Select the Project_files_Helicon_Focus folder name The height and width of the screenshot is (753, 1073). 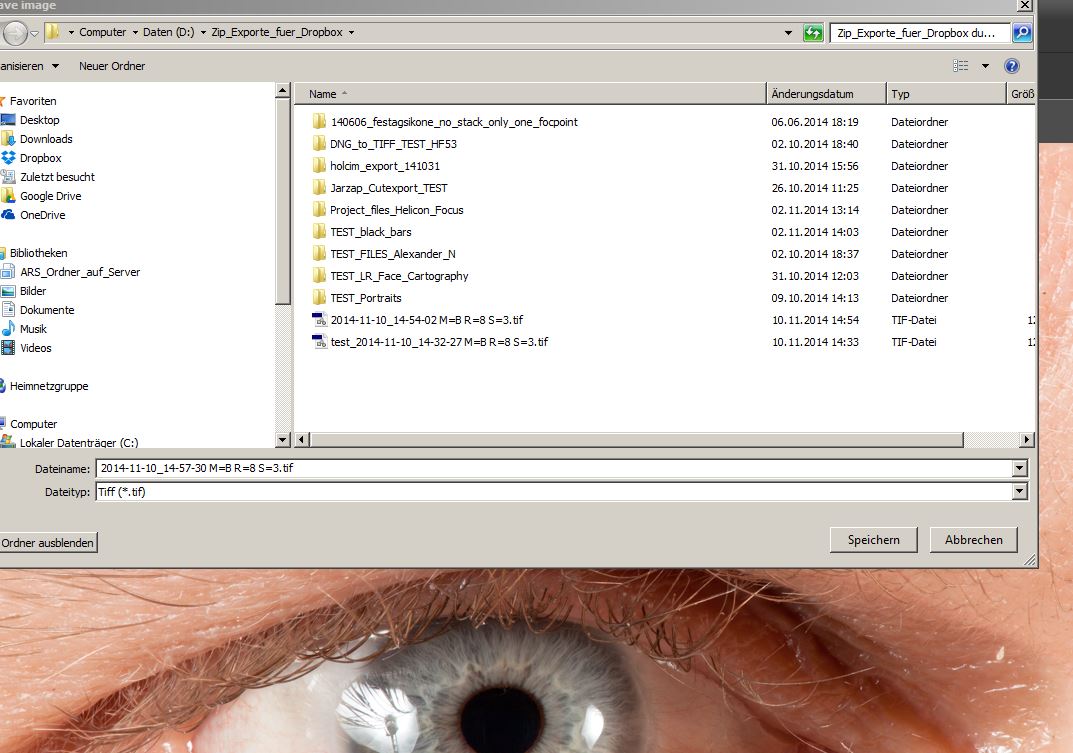tap(396, 210)
